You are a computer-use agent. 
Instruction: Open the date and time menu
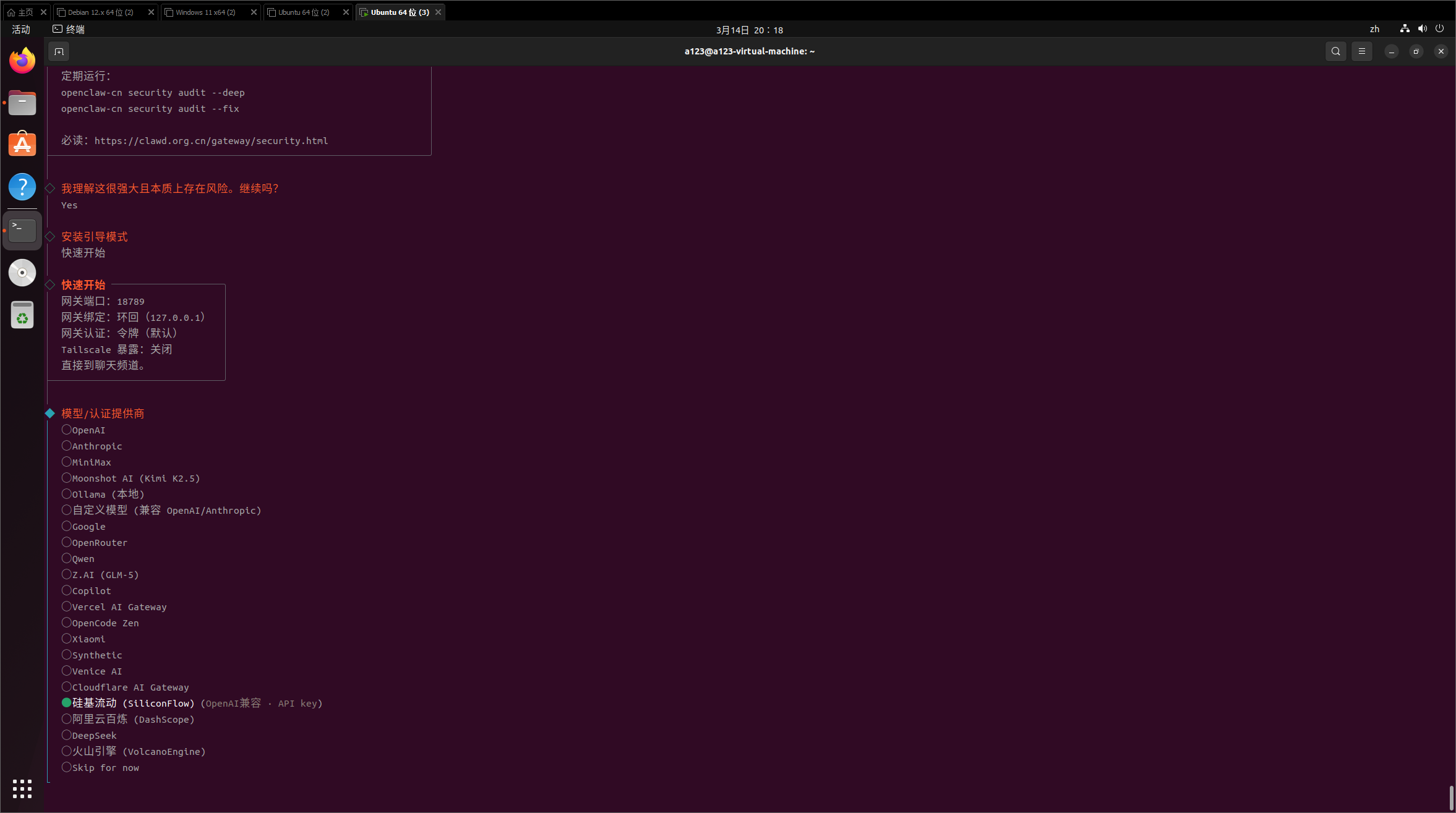[x=749, y=30]
